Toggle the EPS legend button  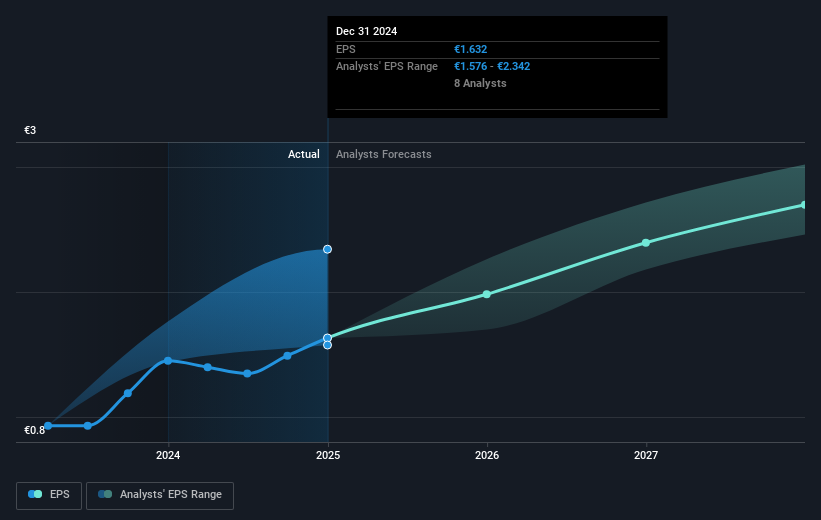click(49, 495)
